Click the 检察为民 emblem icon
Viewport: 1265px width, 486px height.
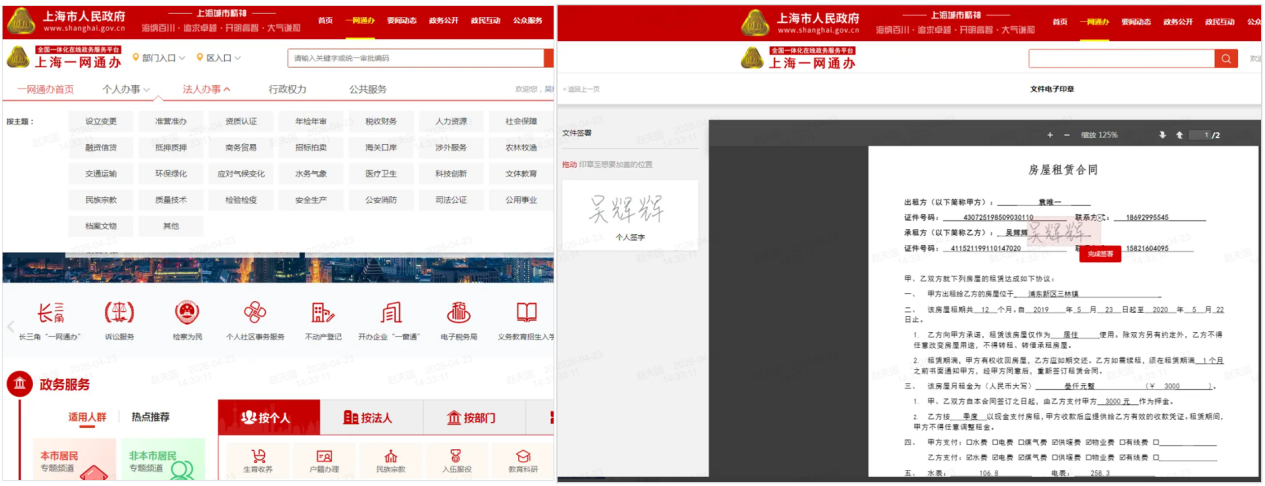pos(187,313)
